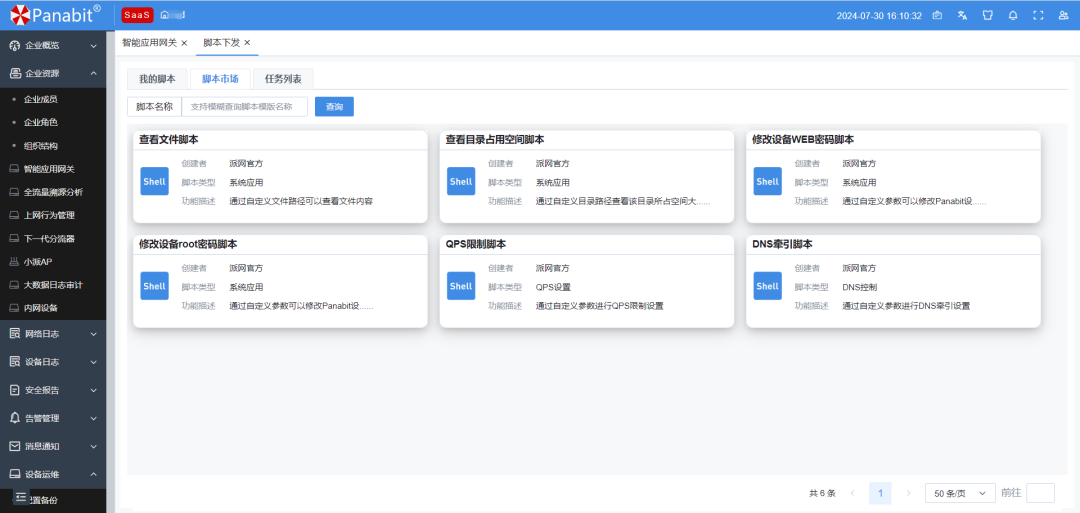Open the theme skin (shirt) icon

click(x=987, y=15)
